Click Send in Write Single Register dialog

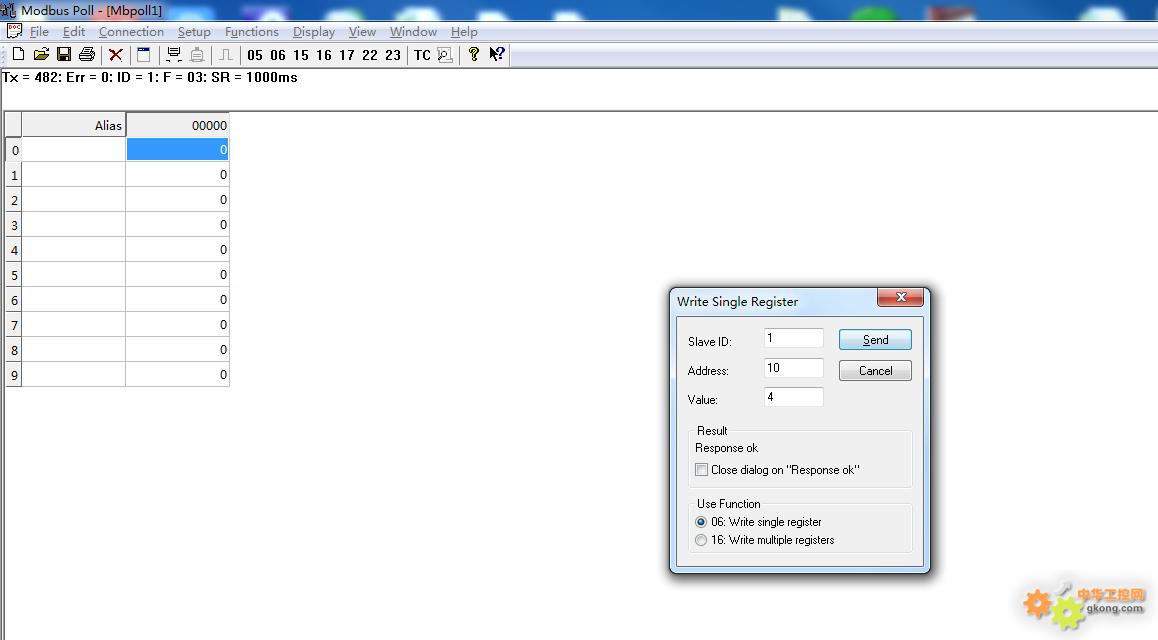pos(875,340)
